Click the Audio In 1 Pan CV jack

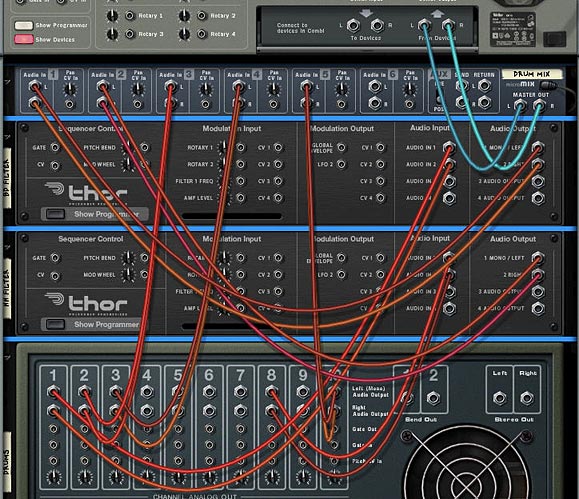pos(70,105)
